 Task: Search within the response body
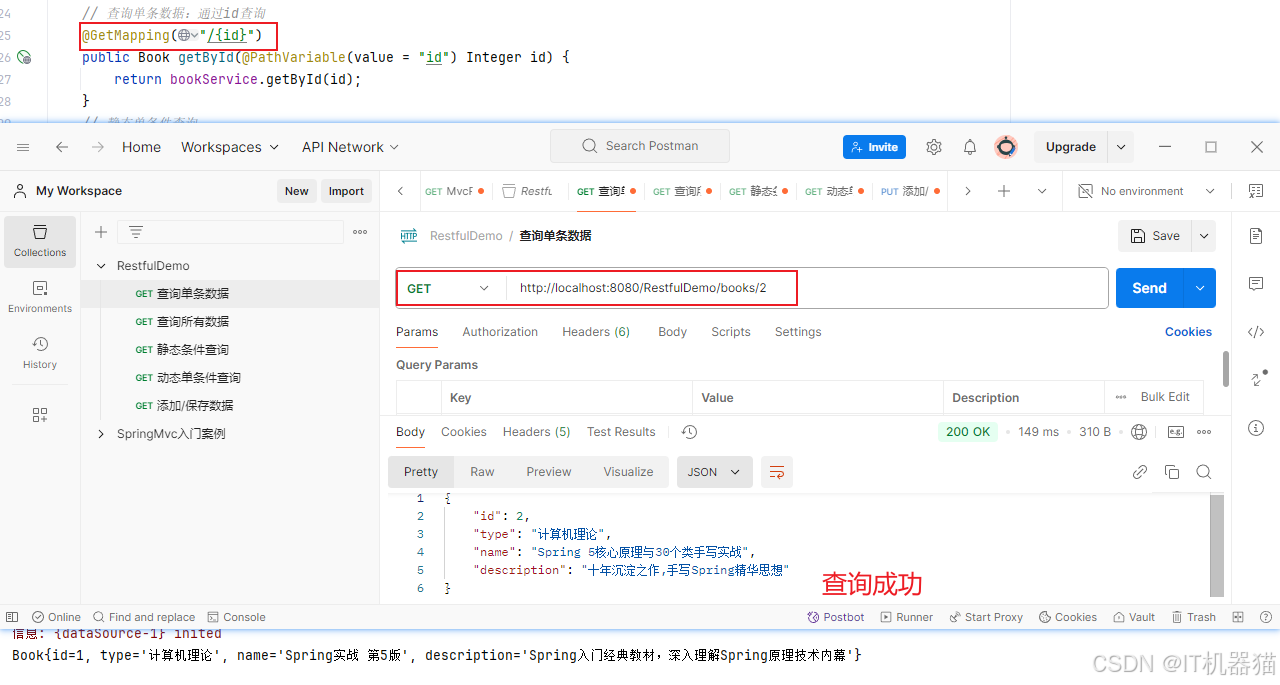click(1204, 472)
